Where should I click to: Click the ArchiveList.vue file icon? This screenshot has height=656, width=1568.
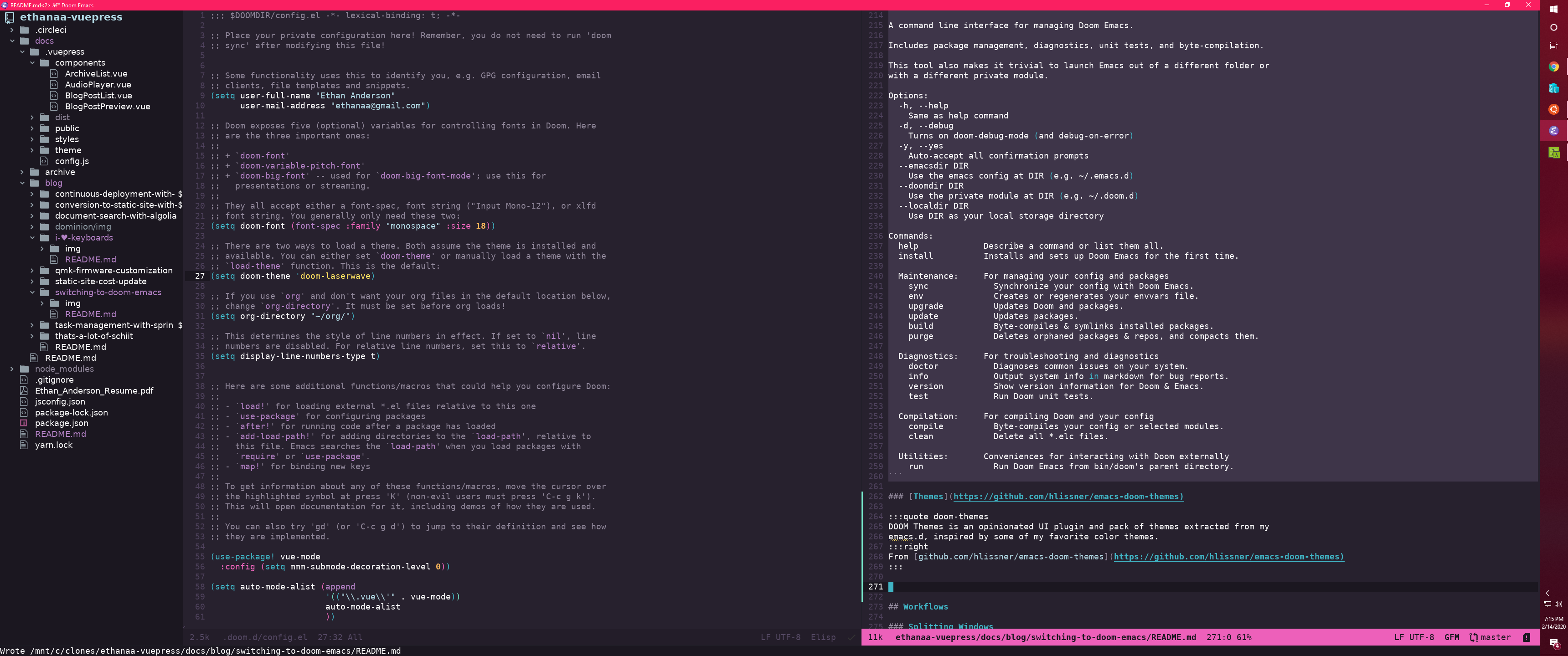pos(54,74)
